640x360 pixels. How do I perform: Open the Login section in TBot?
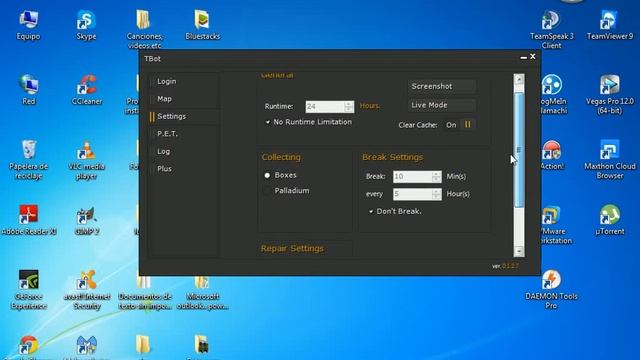click(x=184, y=81)
